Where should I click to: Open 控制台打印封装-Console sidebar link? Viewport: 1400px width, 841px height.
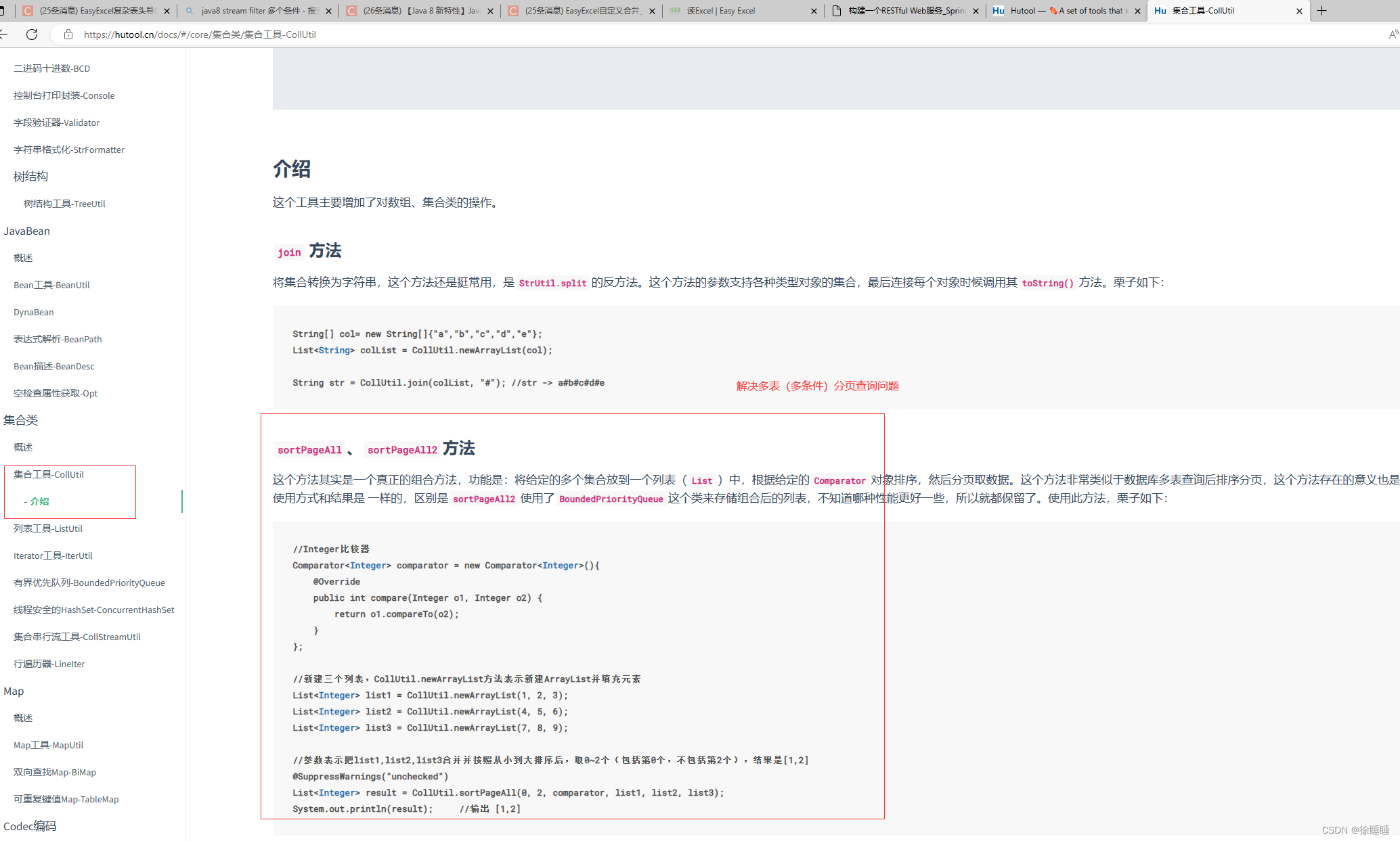tap(64, 95)
